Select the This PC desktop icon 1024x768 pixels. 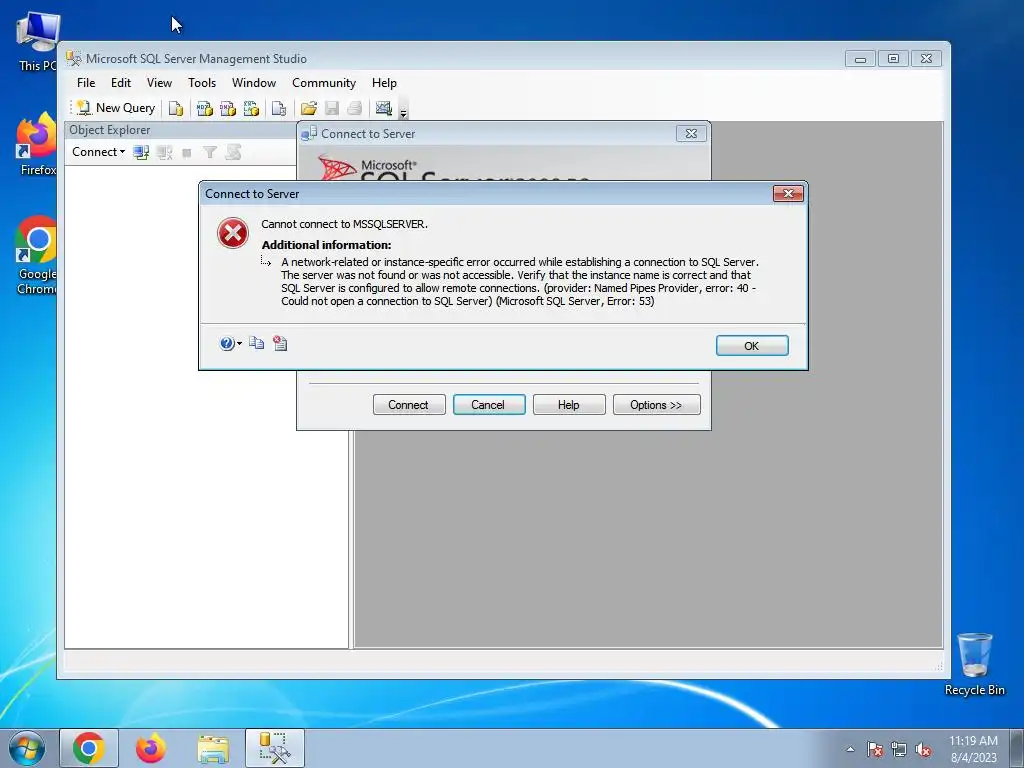pyautogui.click(x=37, y=41)
